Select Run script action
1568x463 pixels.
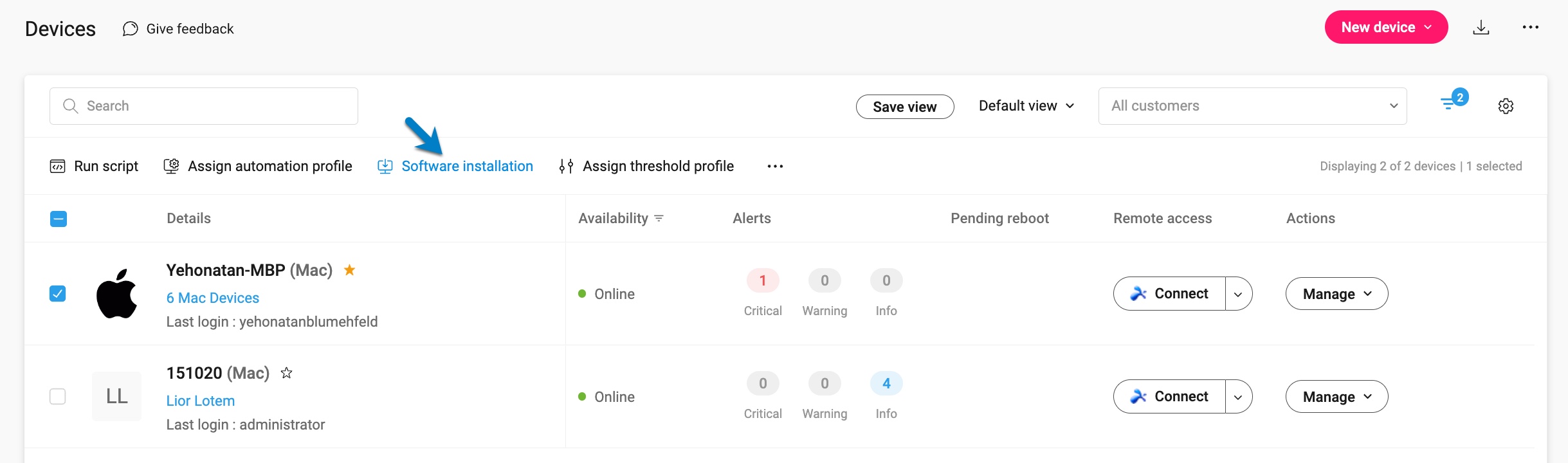coord(94,167)
